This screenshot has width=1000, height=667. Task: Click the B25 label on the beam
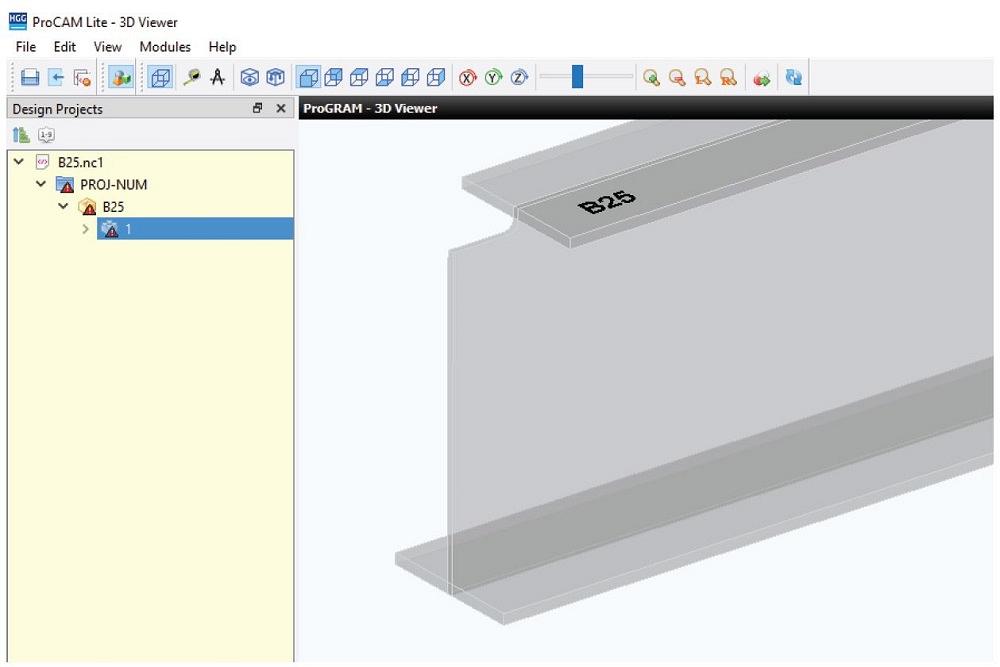[607, 202]
